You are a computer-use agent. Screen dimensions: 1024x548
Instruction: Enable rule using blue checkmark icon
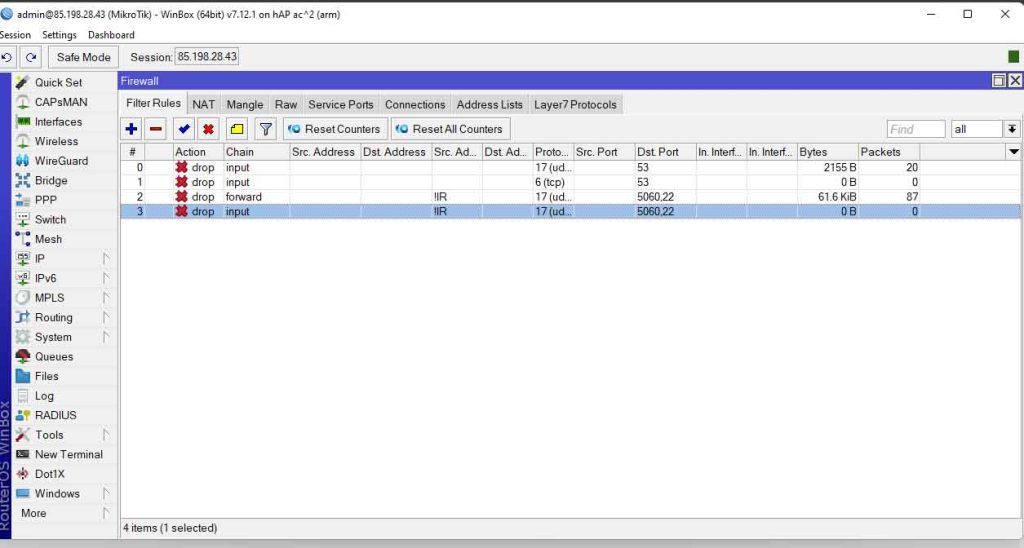[x=184, y=129]
